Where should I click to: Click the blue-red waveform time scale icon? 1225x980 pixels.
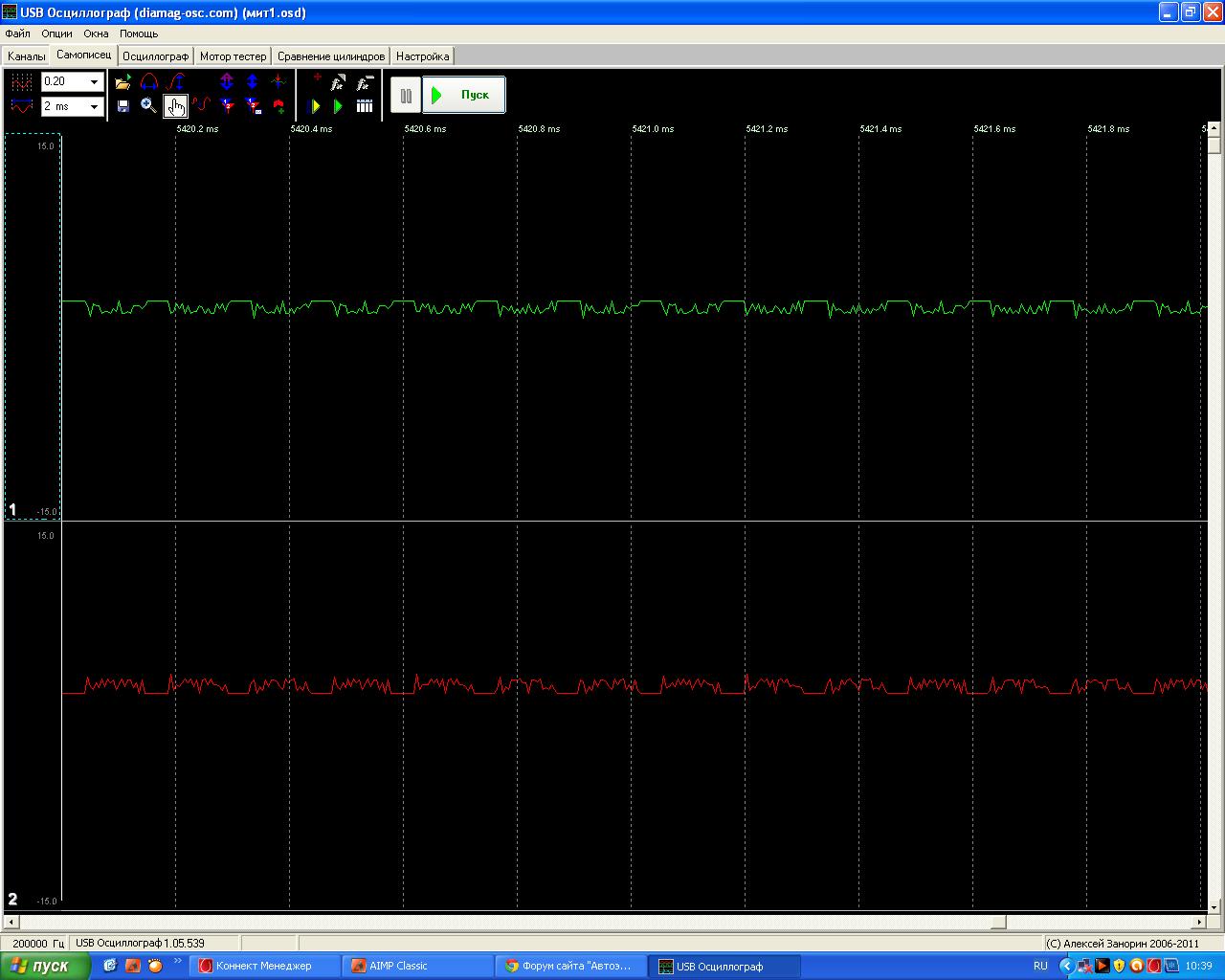pyautogui.click(x=21, y=105)
